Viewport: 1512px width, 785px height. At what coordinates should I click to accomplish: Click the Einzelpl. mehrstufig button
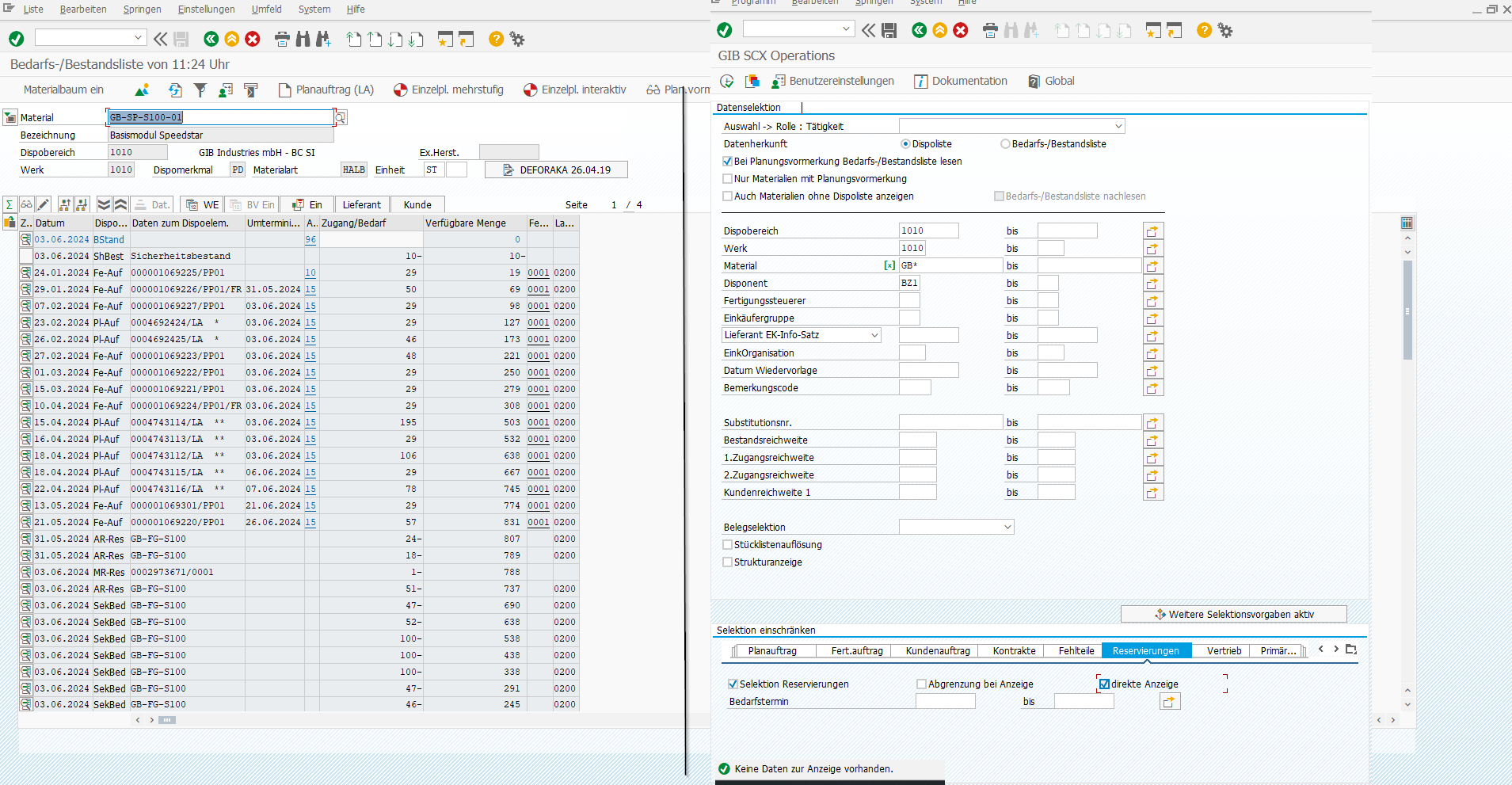[x=448, y=90]
